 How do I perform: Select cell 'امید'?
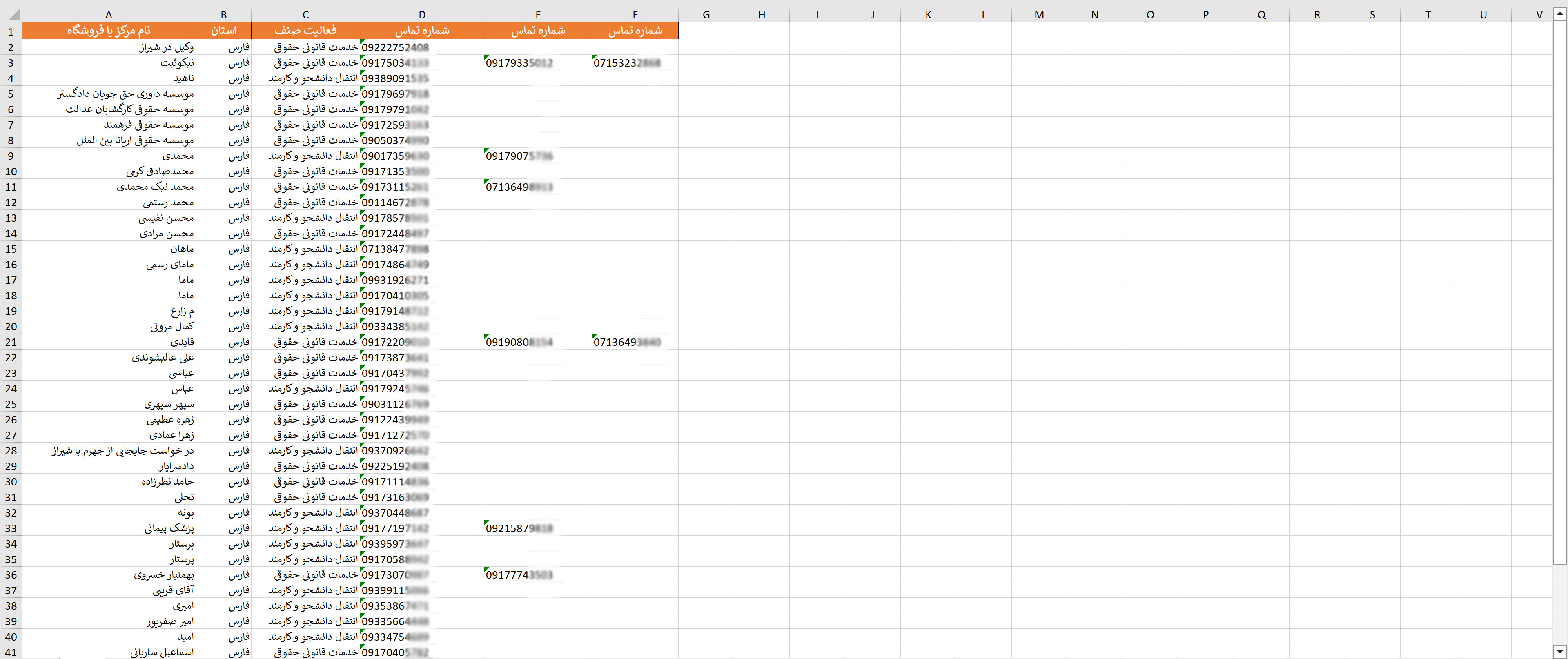coord(108,637)
